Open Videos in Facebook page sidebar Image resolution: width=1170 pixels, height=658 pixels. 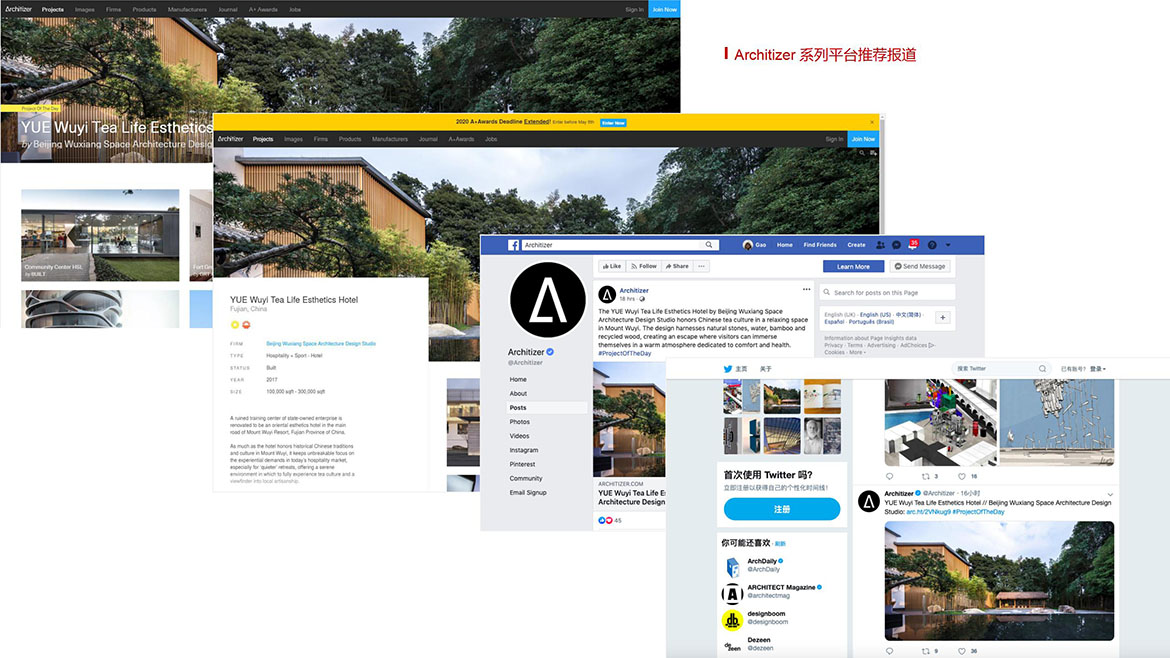[519, 436]
